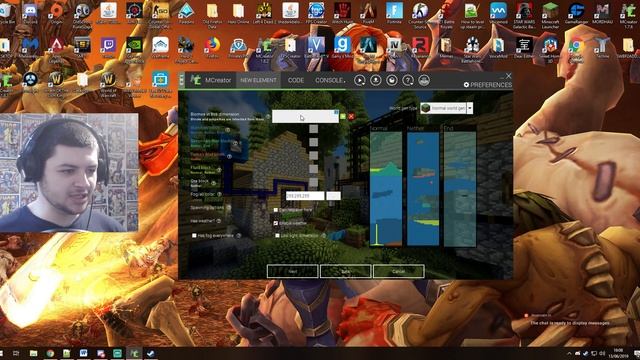Image resolution: width=640 pixels, height=360 pixels.
Task: Open Word from the taskbar
Action: [x=84, y=353]
